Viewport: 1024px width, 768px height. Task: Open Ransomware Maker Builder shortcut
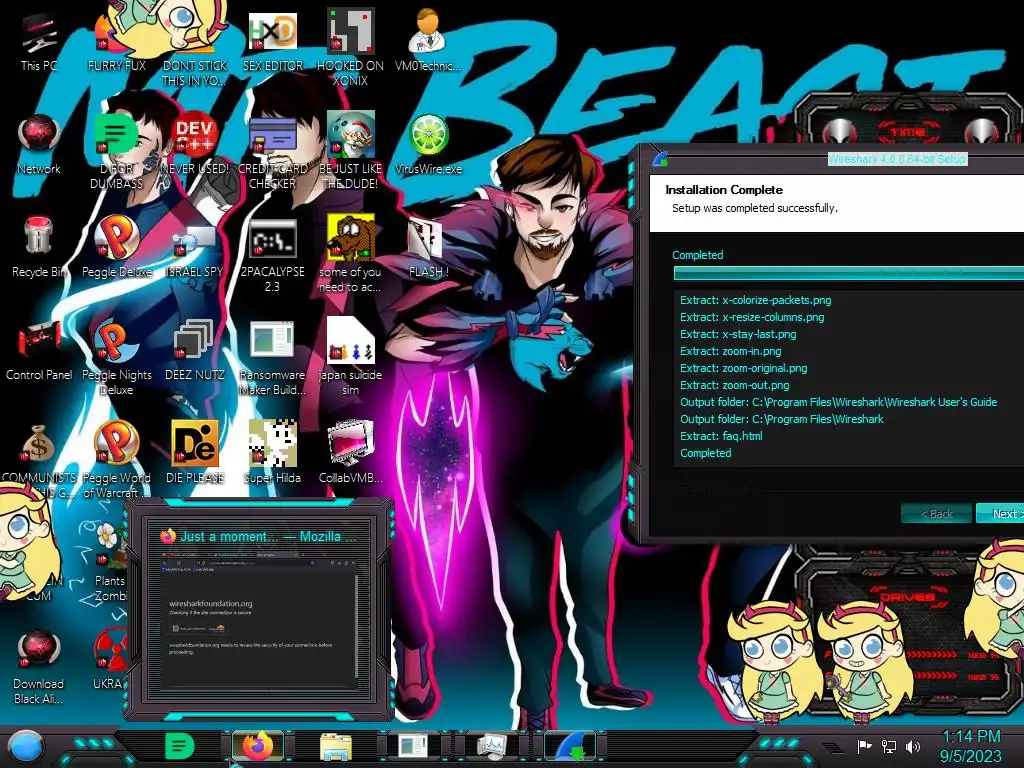point(273,358)
